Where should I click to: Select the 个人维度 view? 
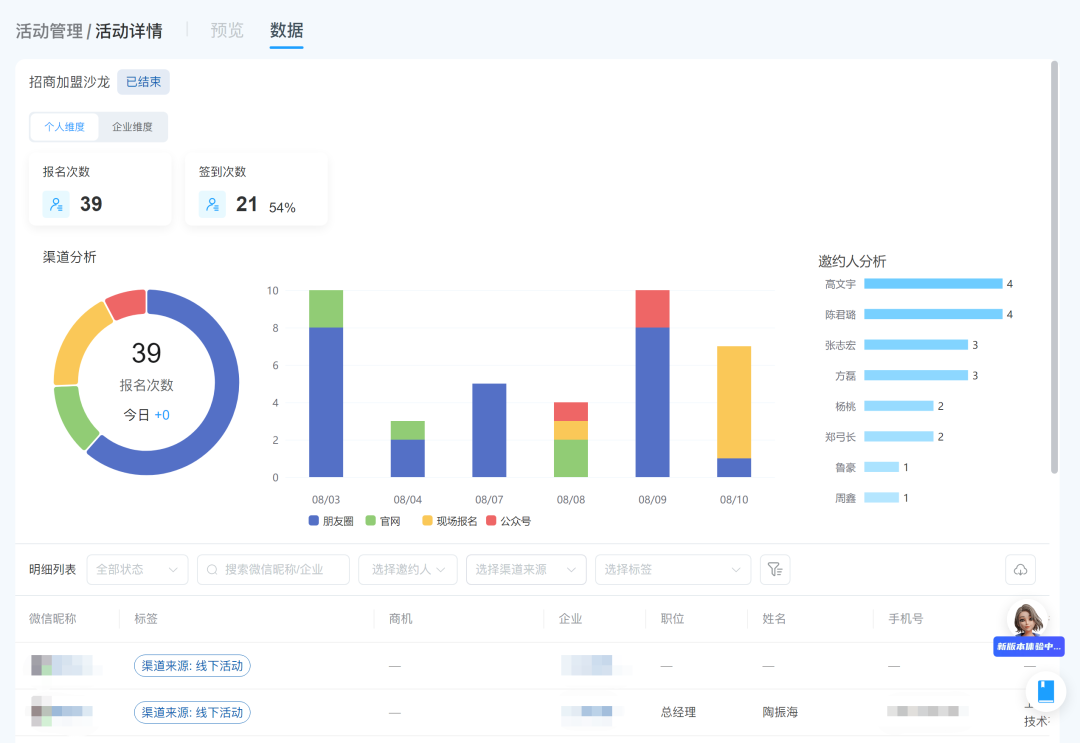pyautogui.click(x=64, y=127)
